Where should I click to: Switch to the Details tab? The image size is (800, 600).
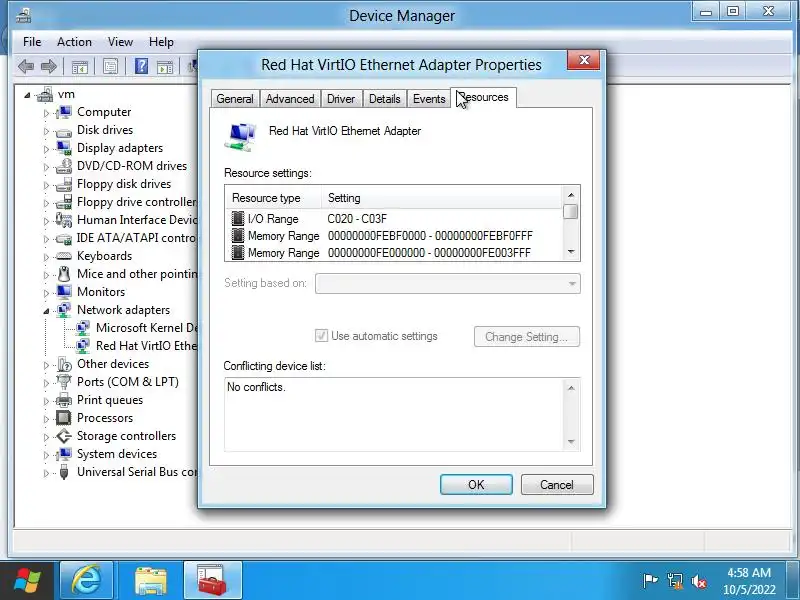point(385,98)
